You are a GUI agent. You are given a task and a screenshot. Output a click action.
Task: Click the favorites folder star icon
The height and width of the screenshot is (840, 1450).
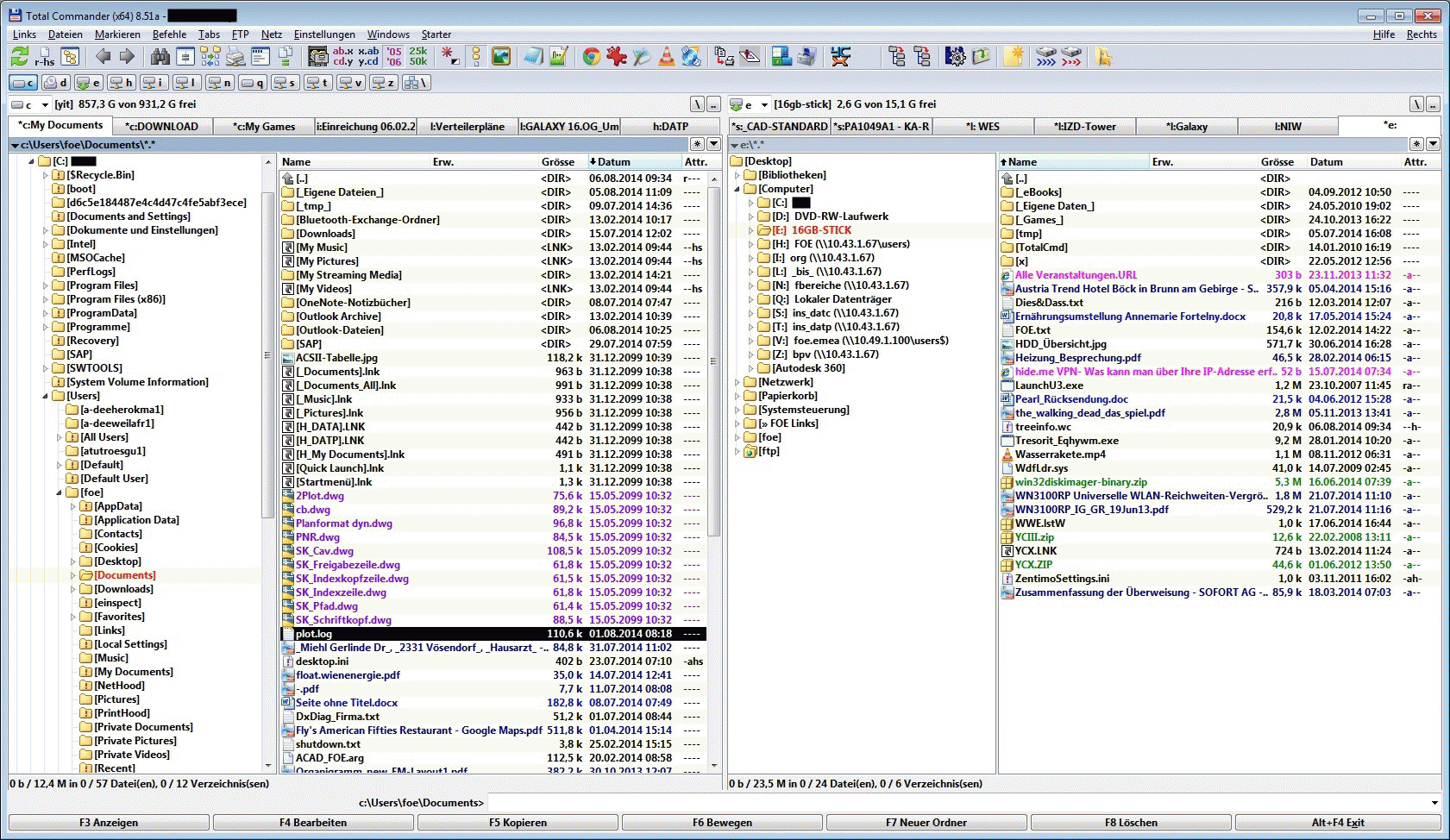coord(1103,57)
